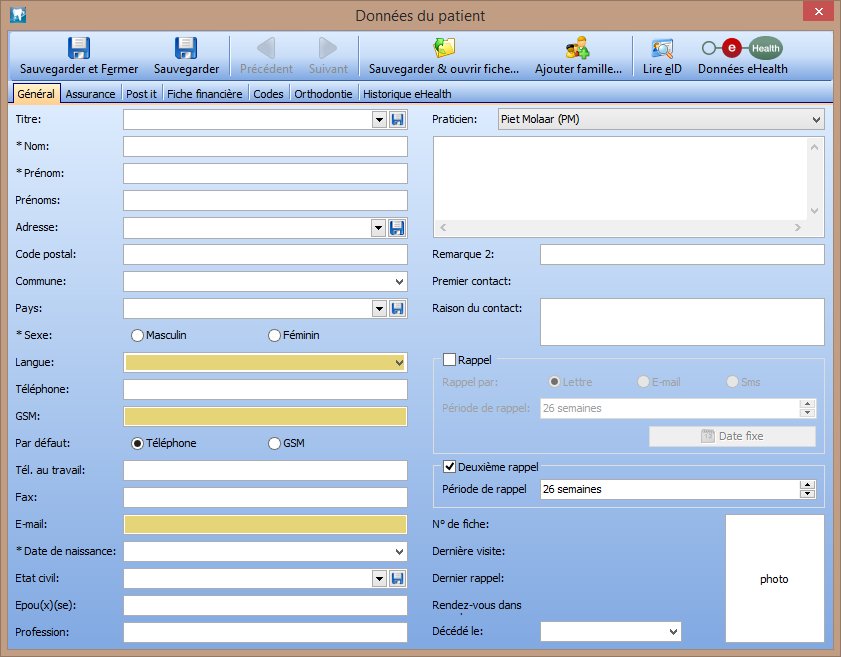Image resolution: width=841 pixels, height=657 pixels.
Task: Open the Langue dropdown list
Action: coord(399,362)
